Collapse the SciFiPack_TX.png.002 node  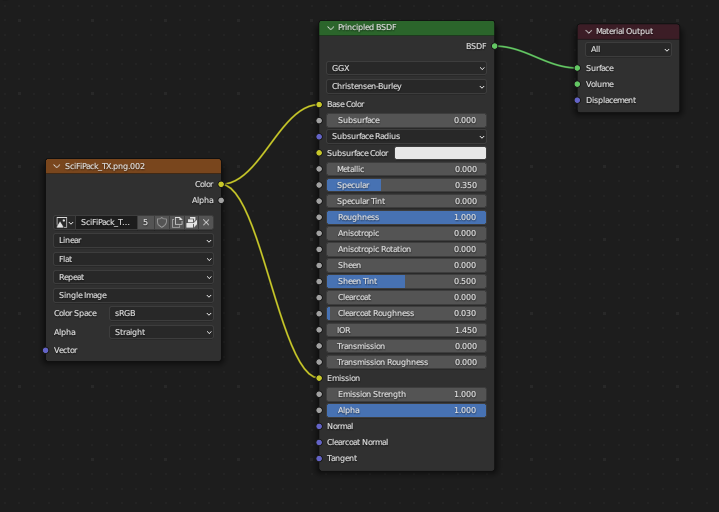pyautogui.click(x=56, y=166)
